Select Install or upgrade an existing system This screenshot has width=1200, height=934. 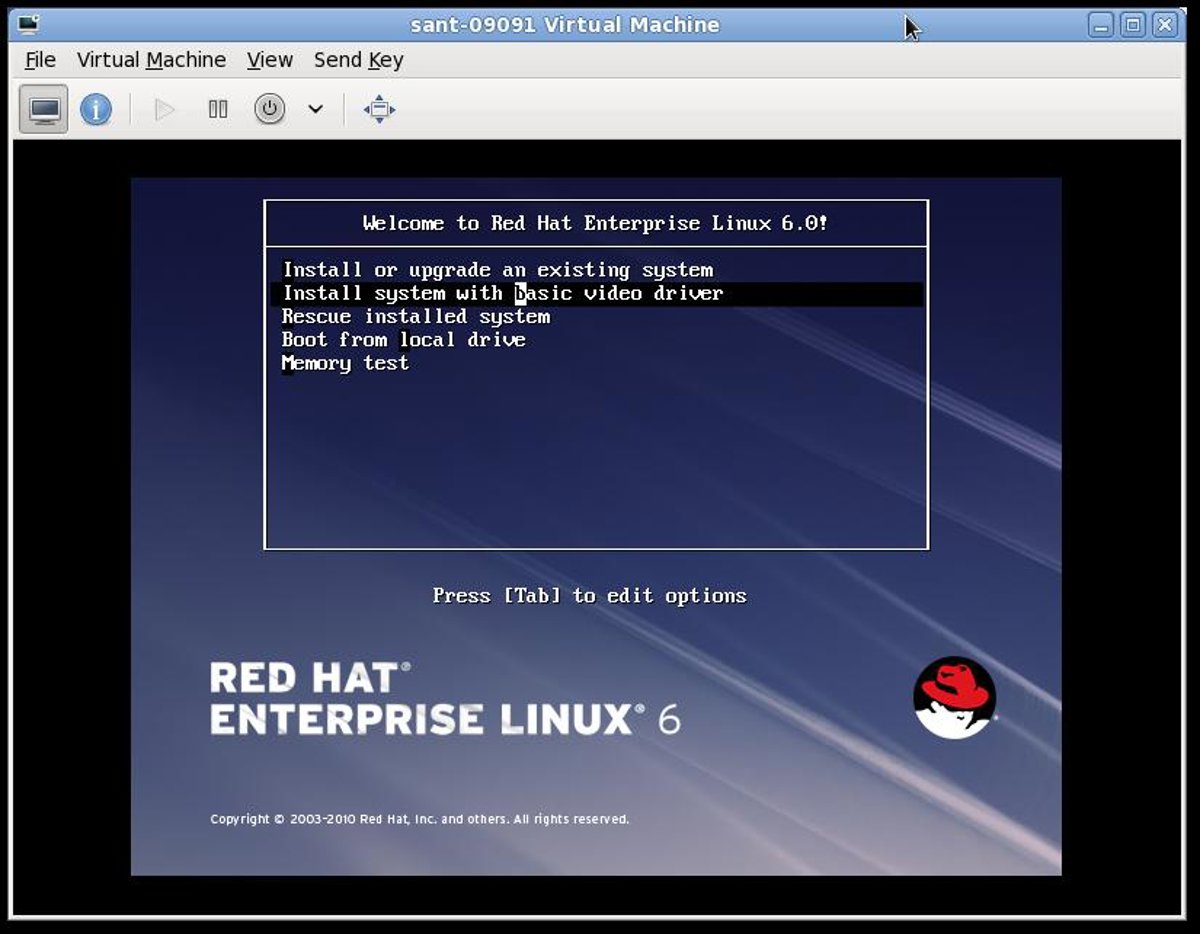(497, 270)
